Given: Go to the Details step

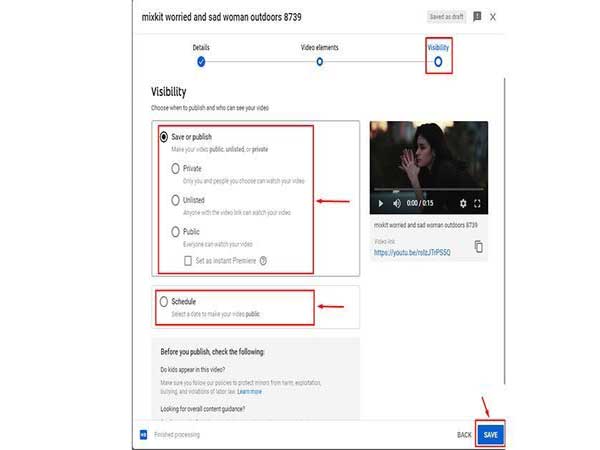Looking at the screenshot, I should [x=201, y=61].
